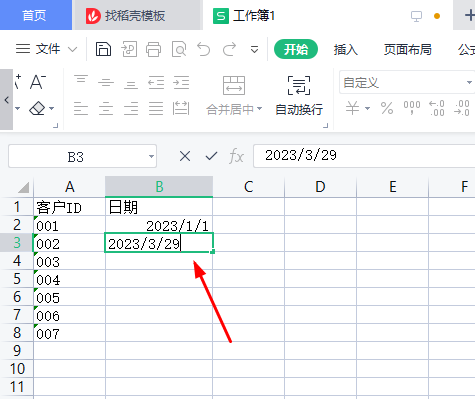Screen dimensions: 475x399
Task: Click the decrease decimal places icon
Action: [x=462, y=109]
